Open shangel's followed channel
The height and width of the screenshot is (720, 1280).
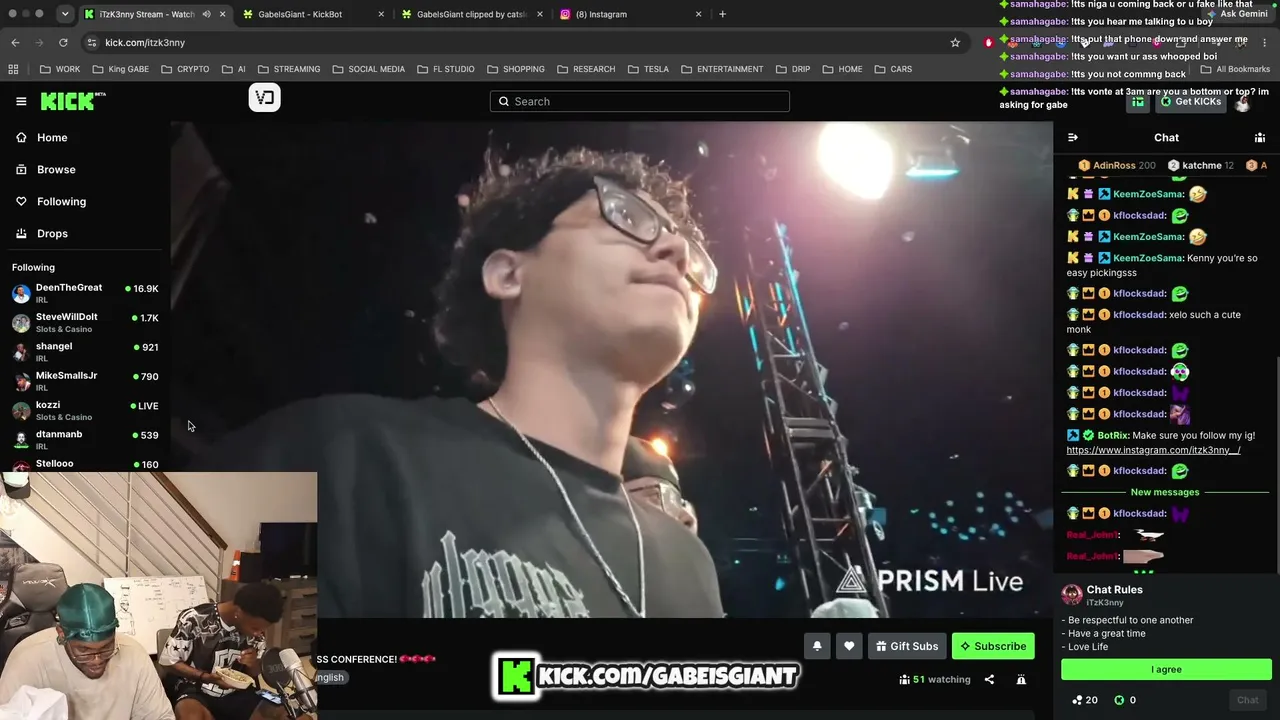85,351
